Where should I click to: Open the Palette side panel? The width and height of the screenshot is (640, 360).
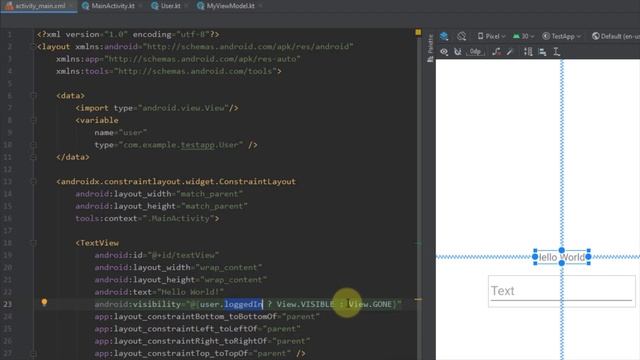pyautogui.click(x=430, y=48)
